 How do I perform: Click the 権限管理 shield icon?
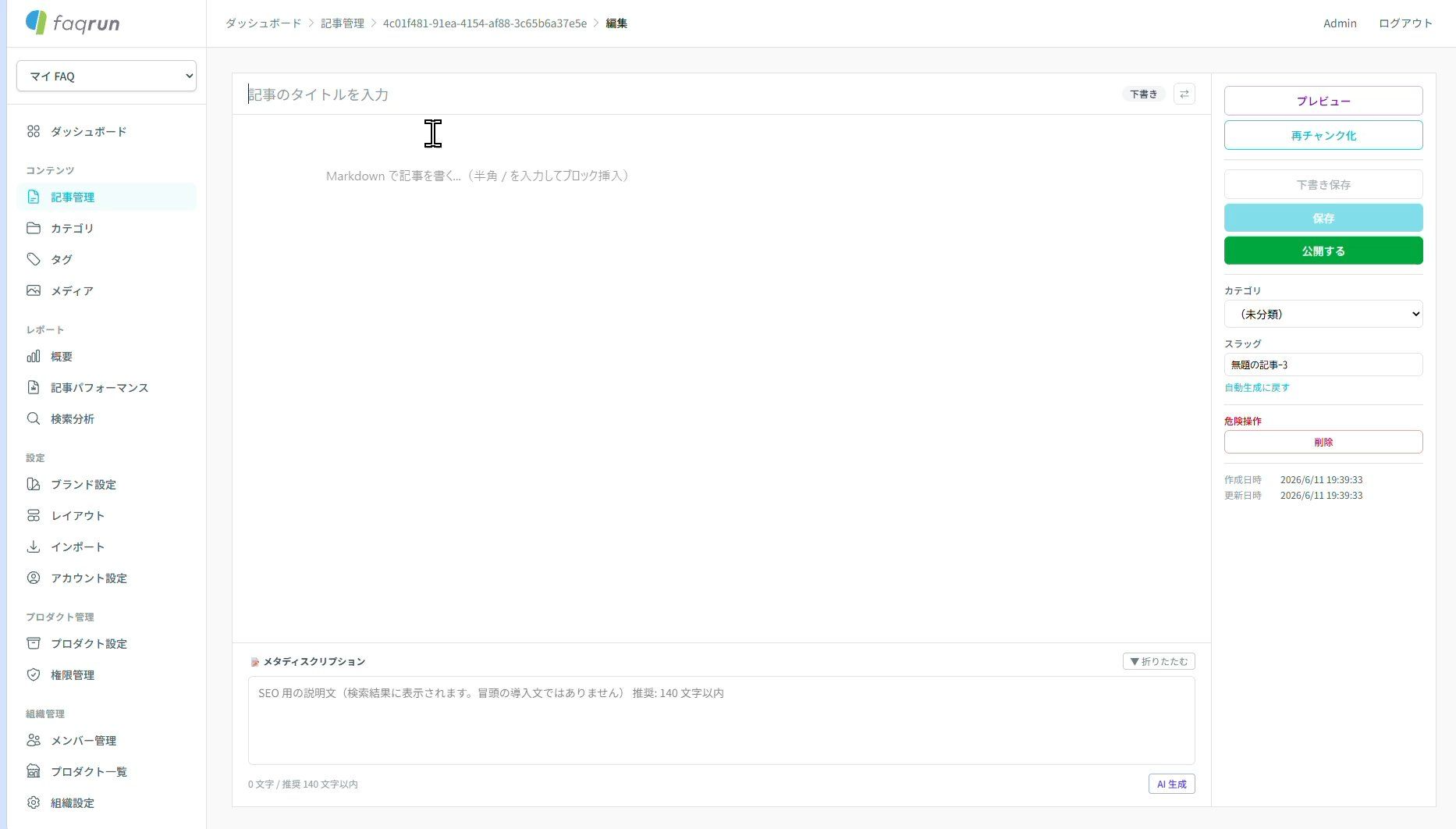tap(34, 674)
